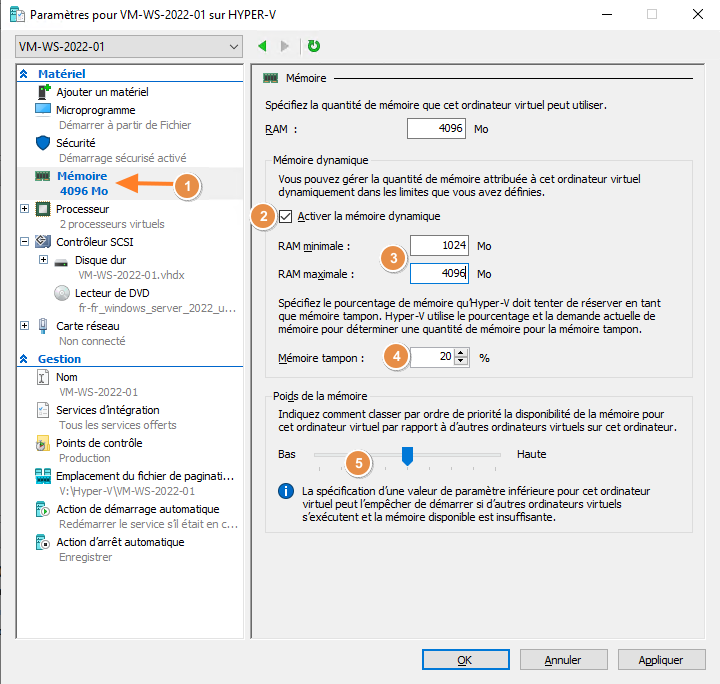Click the pagination file location icon
This screenshot has width=720, height=684.
(x=43, y=476)
